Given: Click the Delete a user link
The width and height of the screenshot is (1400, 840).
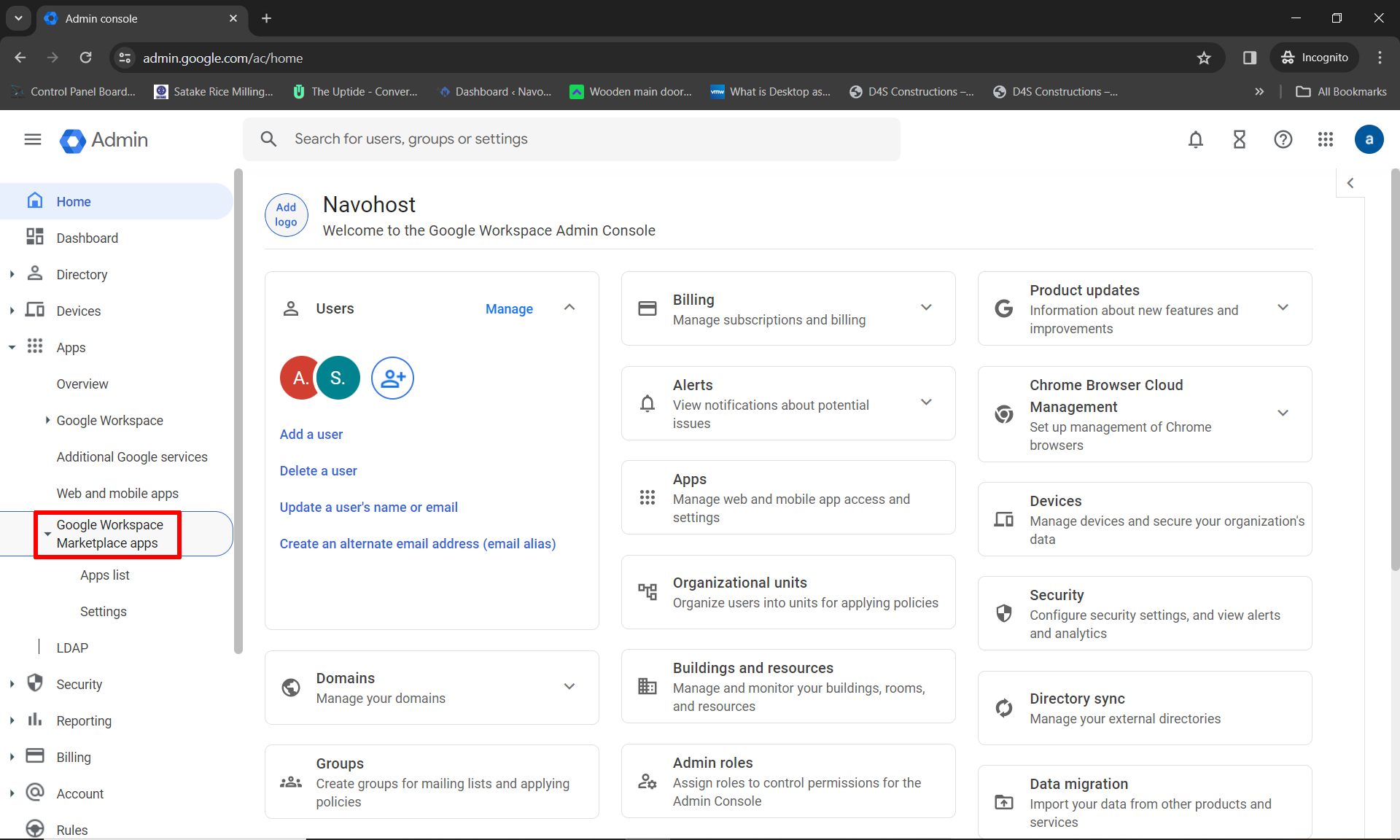Looking at the screenshot, I should point(318,471).
